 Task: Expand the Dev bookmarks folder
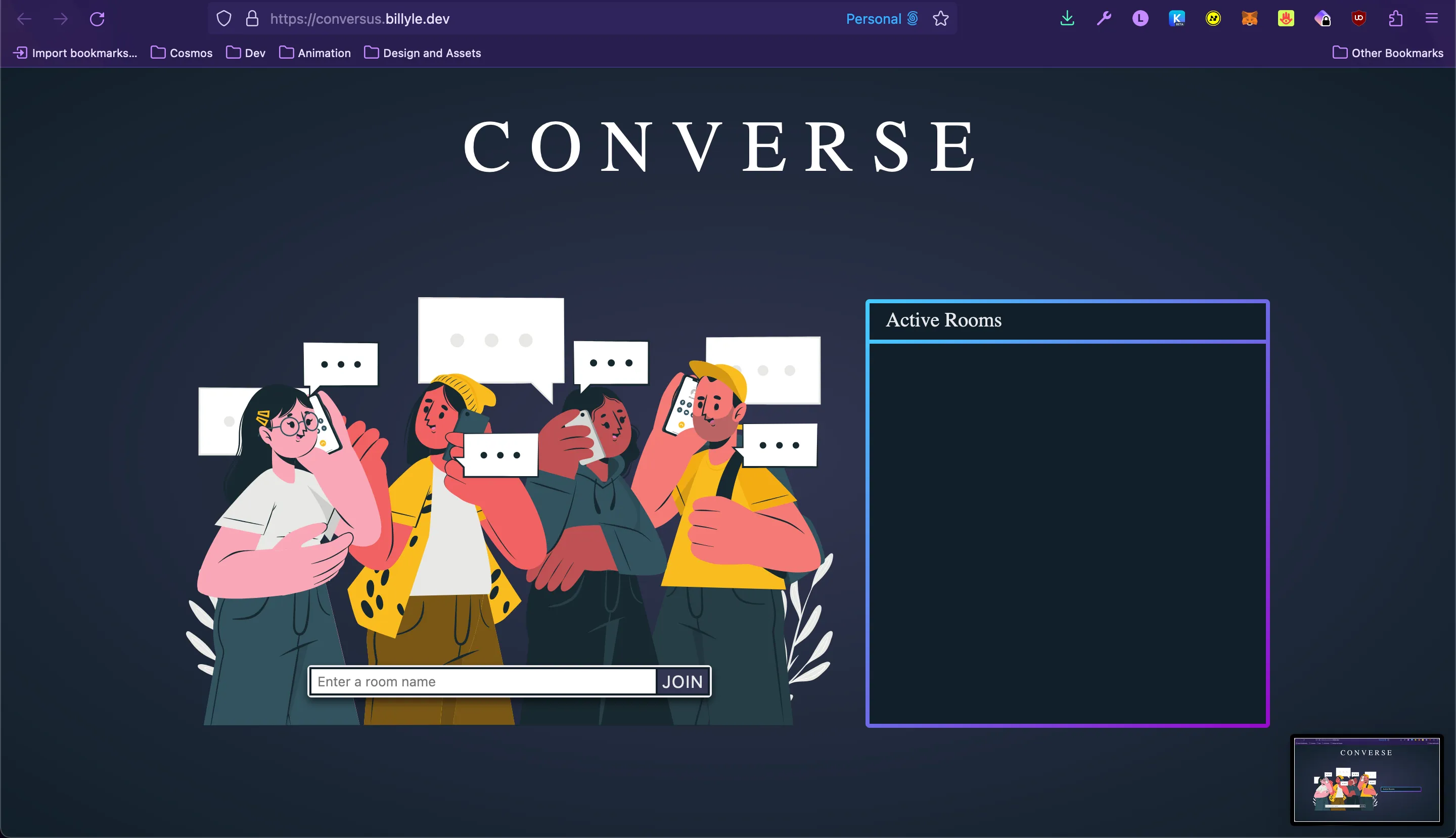click(246, 53)
